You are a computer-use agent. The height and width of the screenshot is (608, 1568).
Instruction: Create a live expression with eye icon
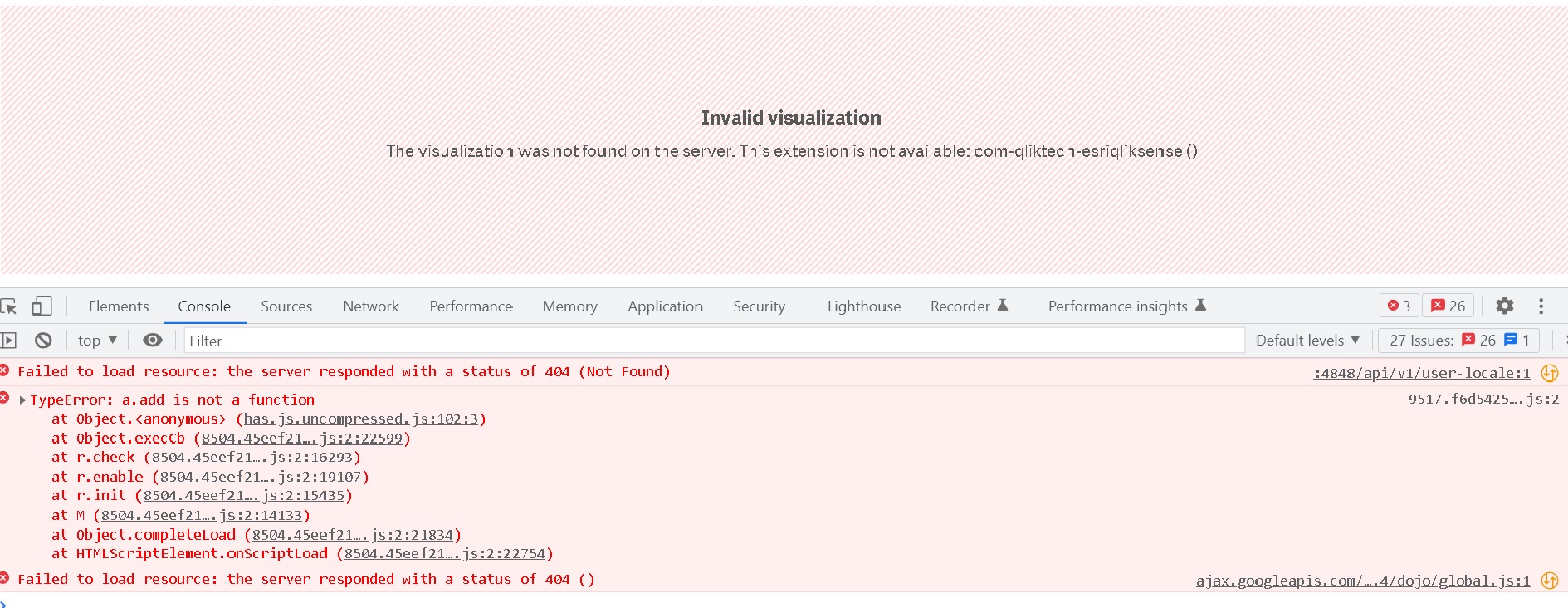[x=153, y=341]
